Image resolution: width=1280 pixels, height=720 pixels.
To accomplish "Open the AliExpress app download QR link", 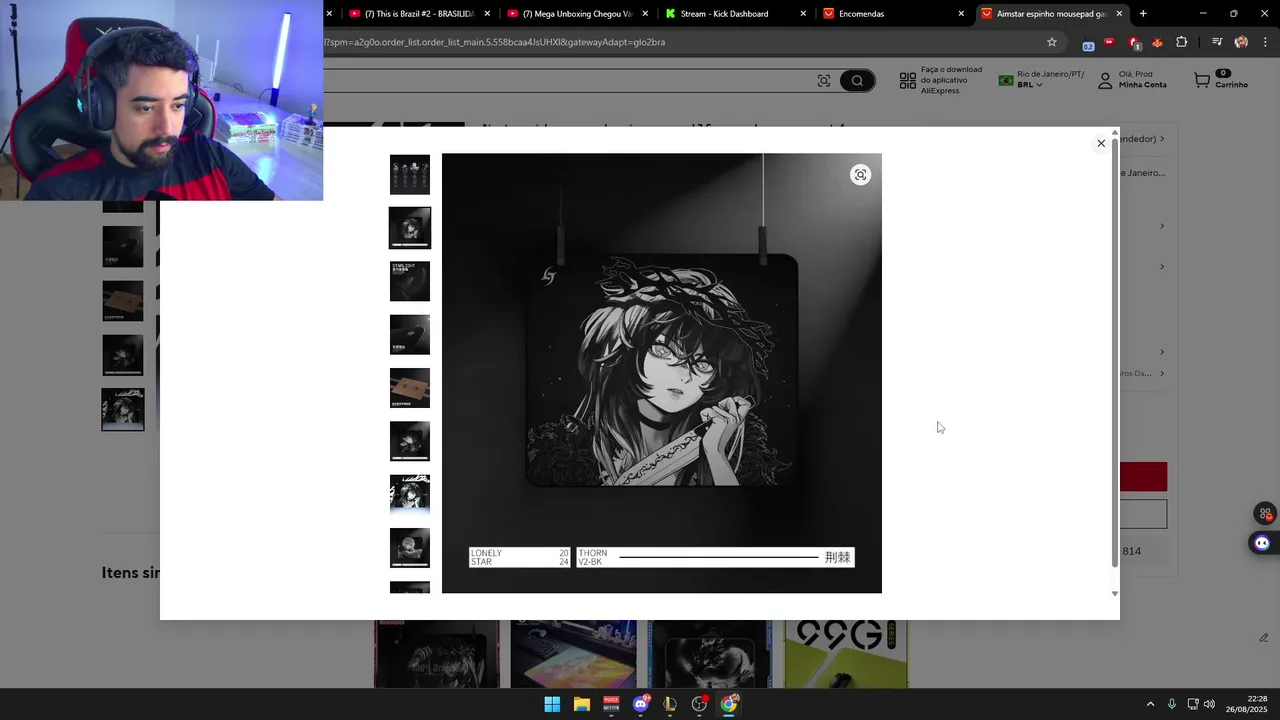I will click(941, 81).
